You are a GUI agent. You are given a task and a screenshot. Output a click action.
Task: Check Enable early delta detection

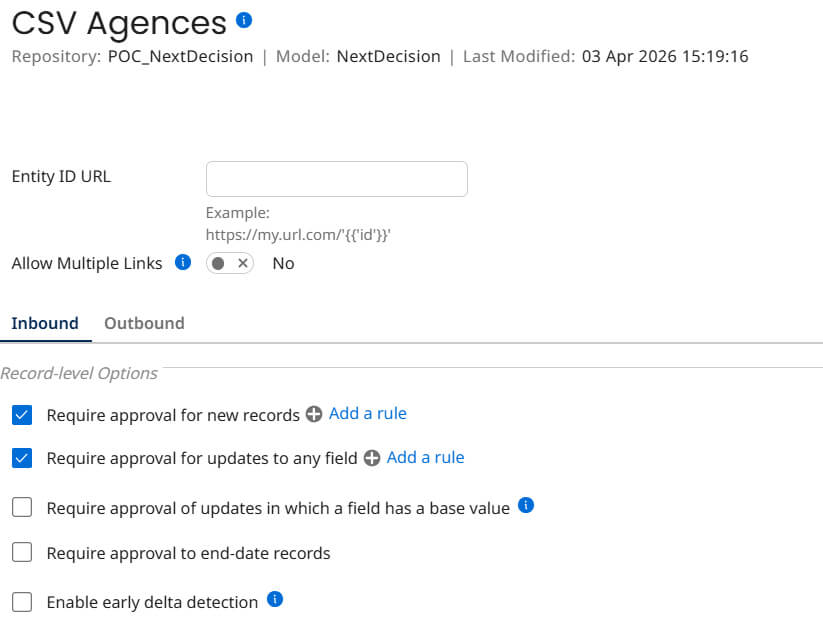pyautogui.click(x=22, y=601)
